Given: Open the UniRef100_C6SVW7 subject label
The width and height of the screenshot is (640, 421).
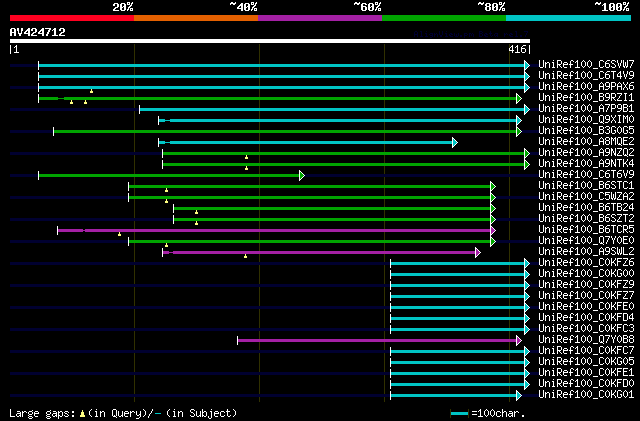Looking at the screenshot, I should 586,65.
